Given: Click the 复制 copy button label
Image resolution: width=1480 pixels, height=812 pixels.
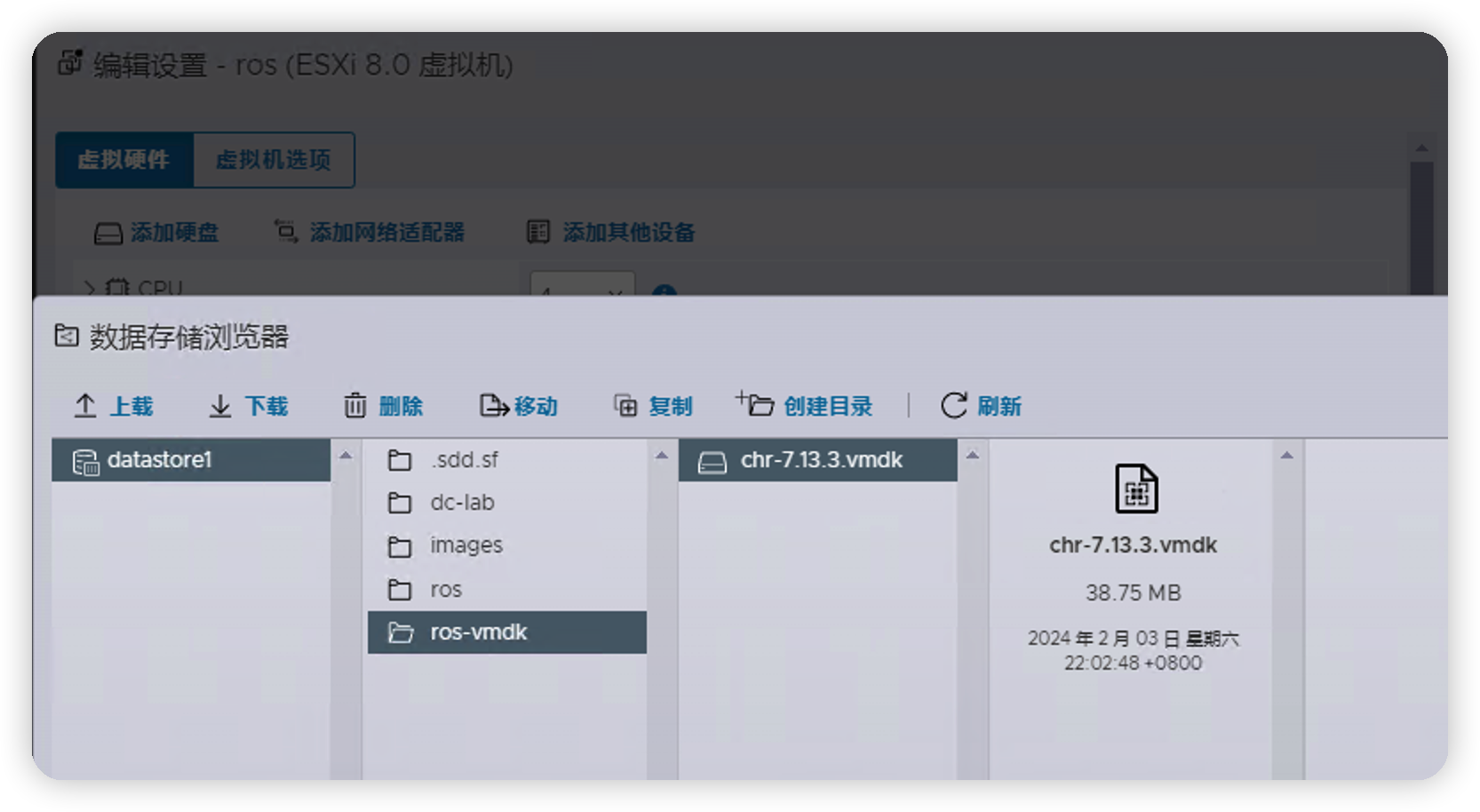Looking at the screenshot, I should [x=671, y=406].
